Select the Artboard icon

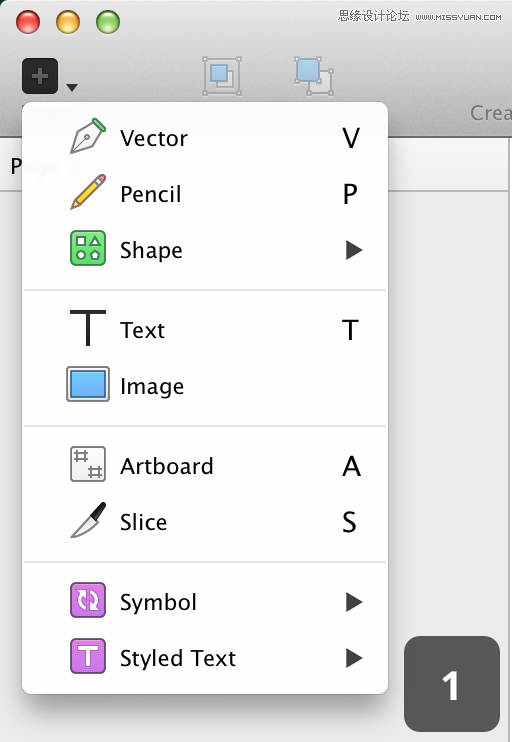tap(88, 464)
